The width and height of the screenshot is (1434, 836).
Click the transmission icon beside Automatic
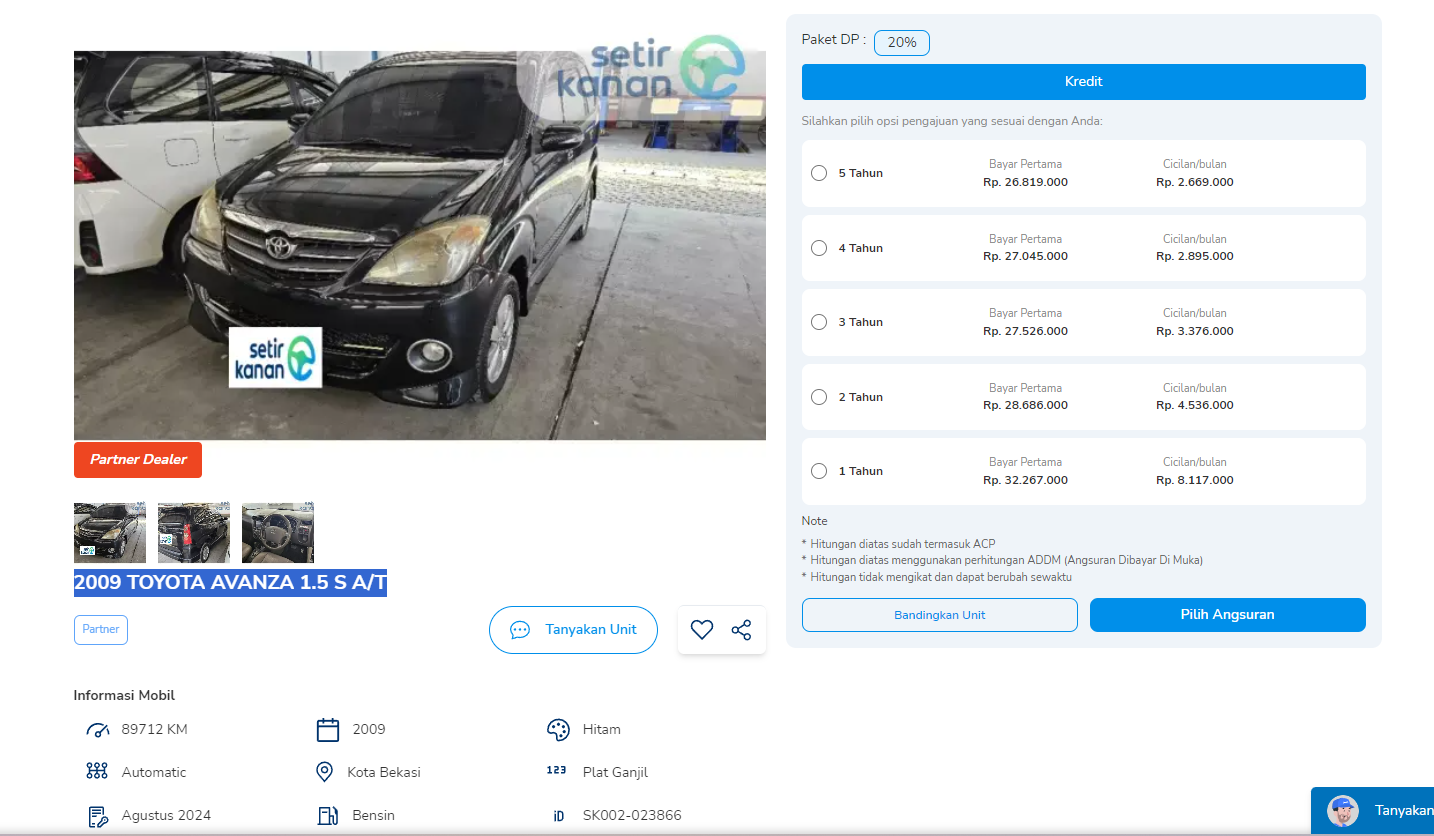tap(97, 772)
